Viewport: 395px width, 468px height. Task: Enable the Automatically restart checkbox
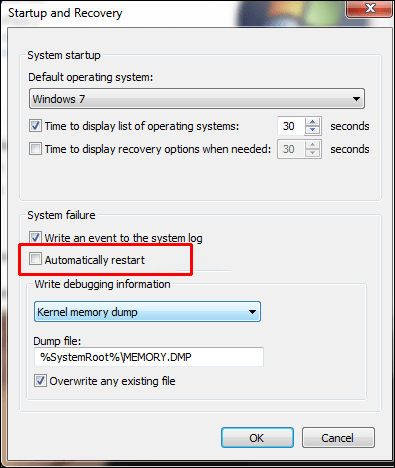pyautogui.click(x=35, y=259)
